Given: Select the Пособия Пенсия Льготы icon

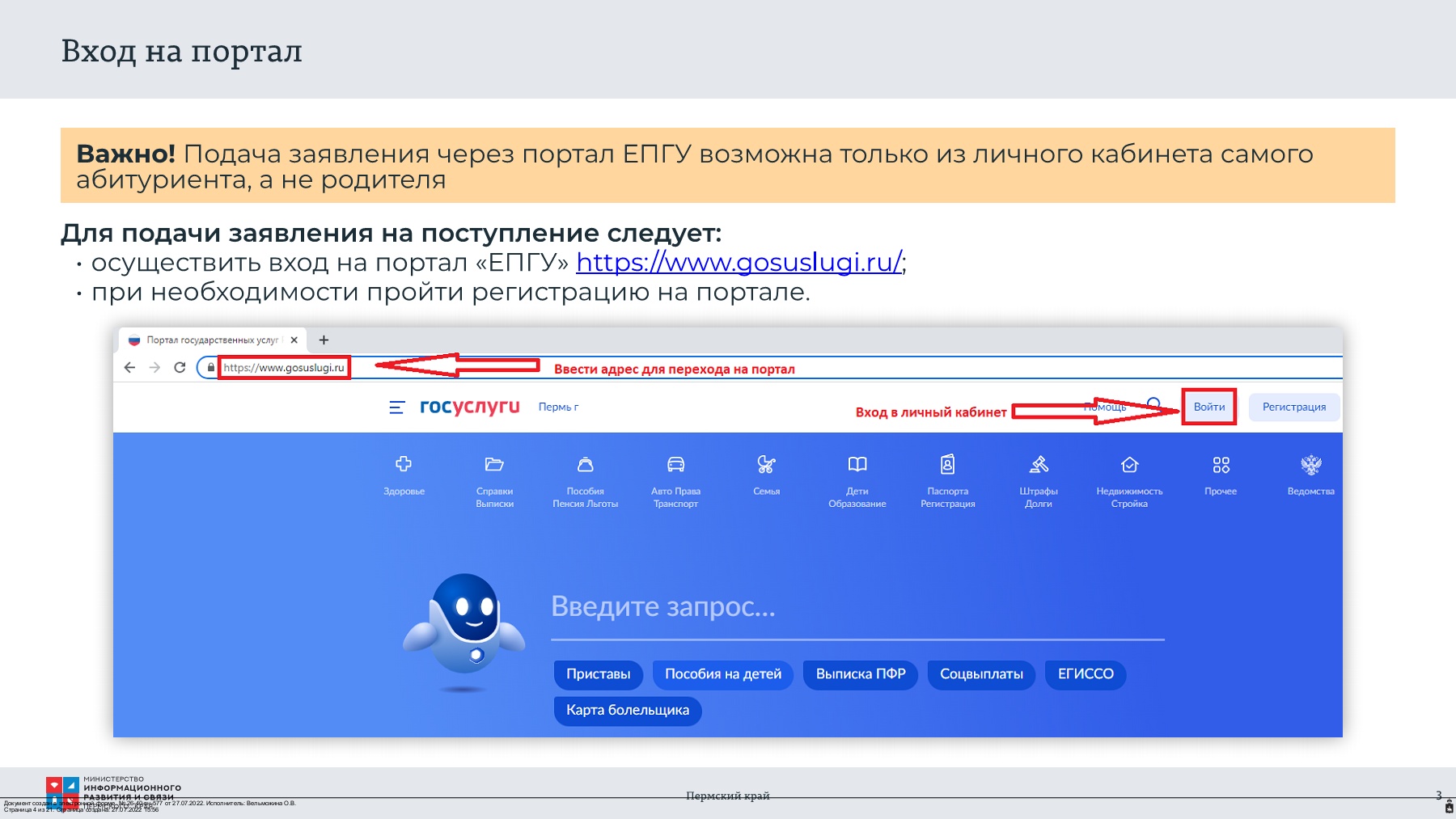Looking at the screenshot, I should (585, 464).
